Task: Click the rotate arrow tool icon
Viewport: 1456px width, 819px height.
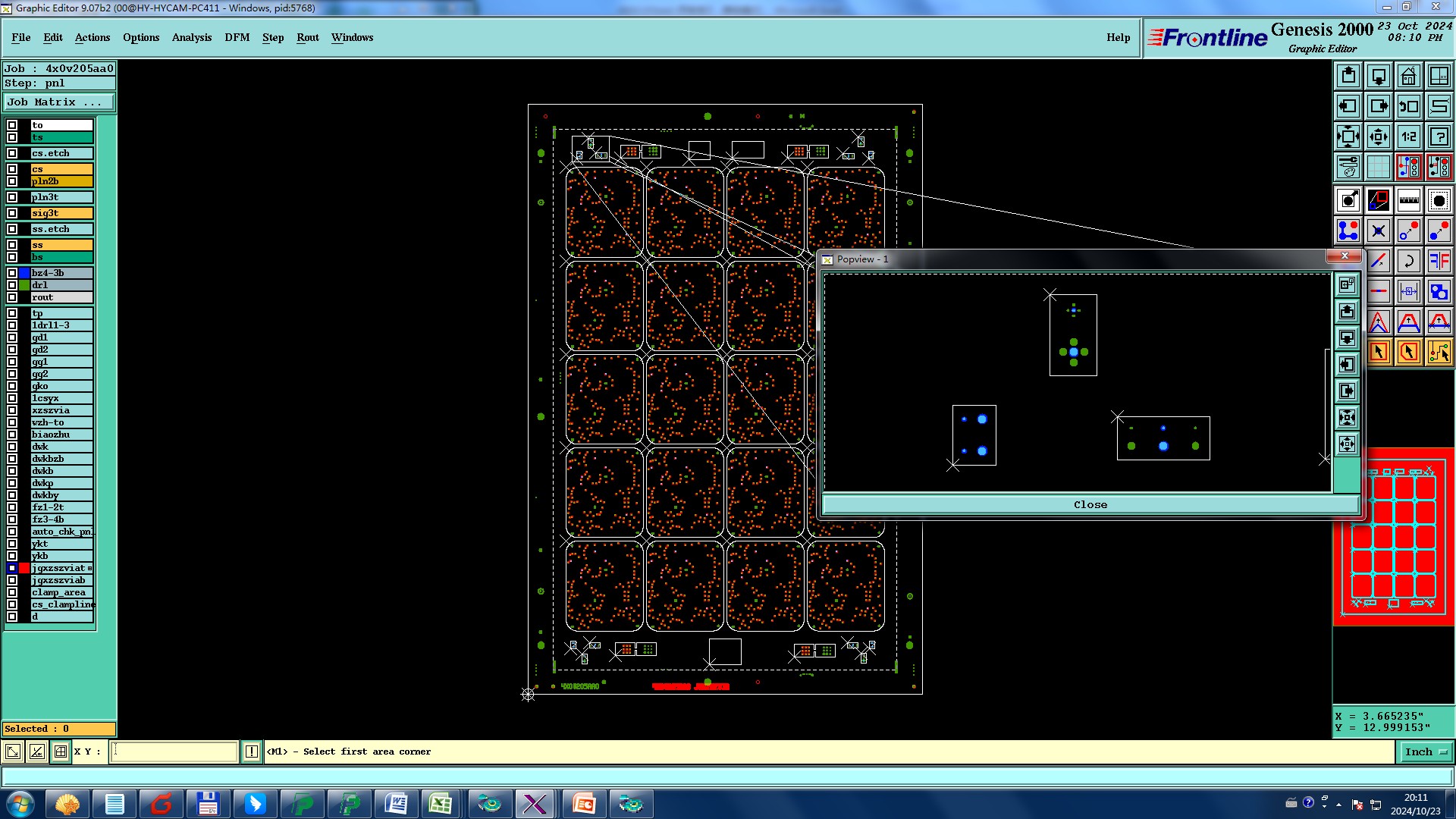Action: point(1408,261)
